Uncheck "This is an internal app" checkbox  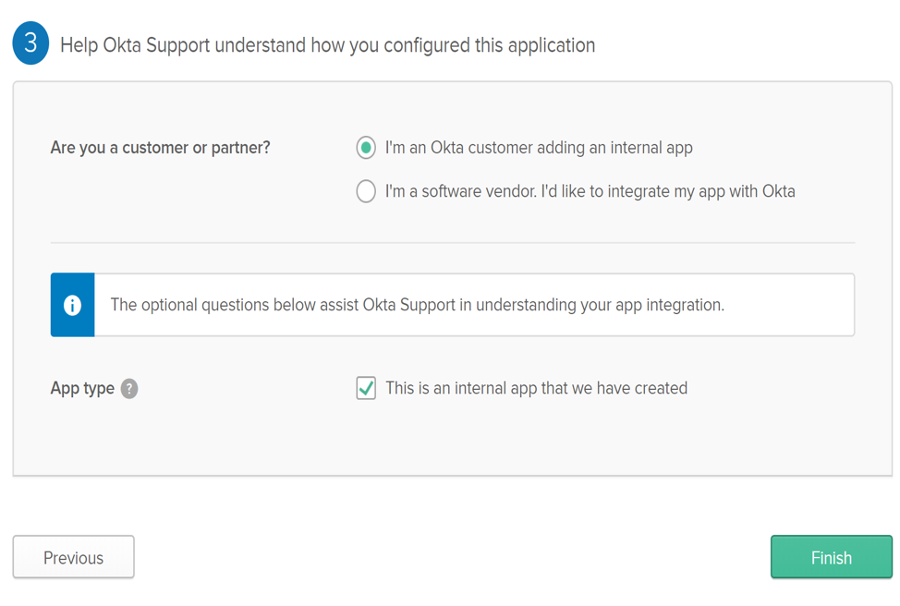click(366, 388)
